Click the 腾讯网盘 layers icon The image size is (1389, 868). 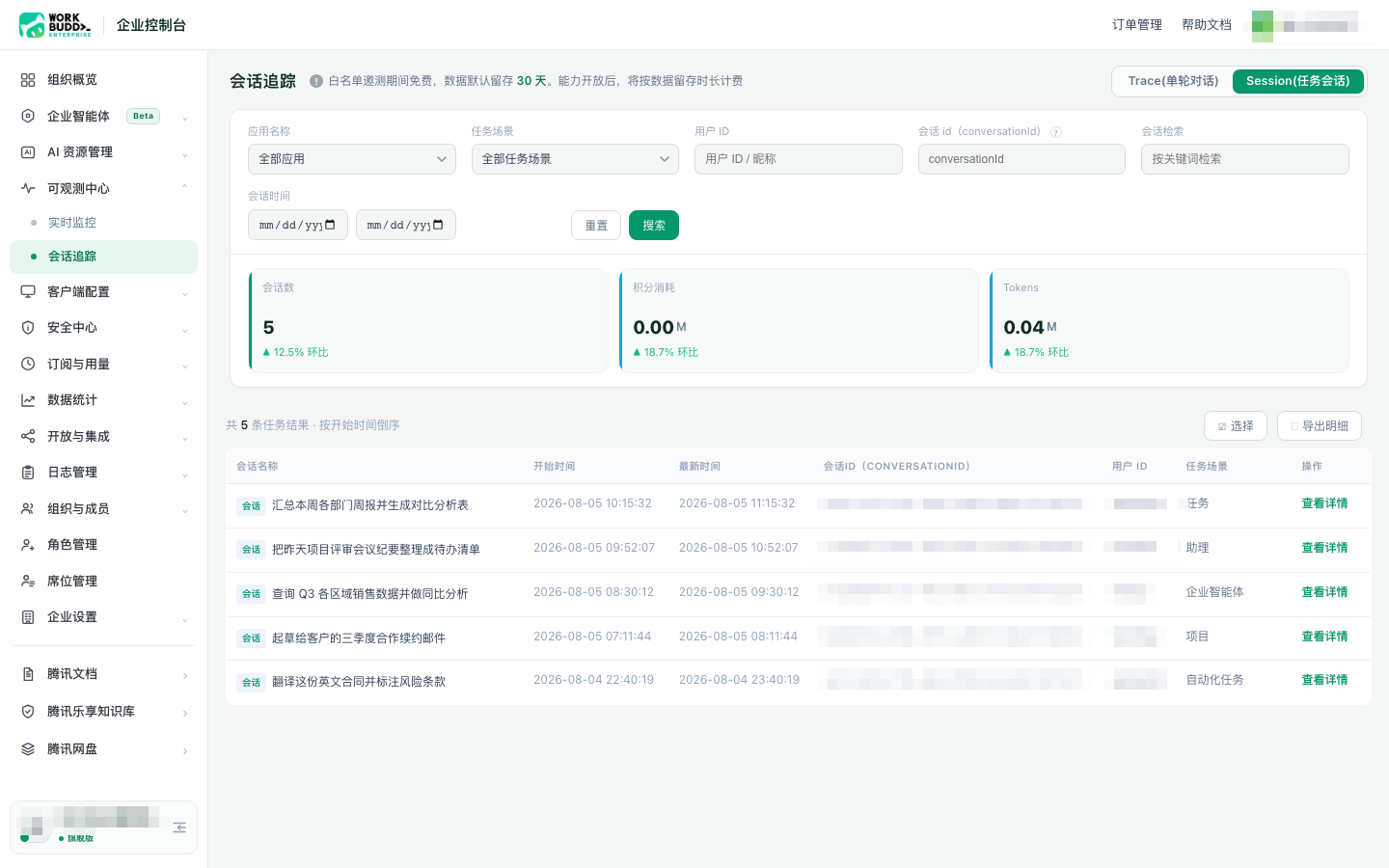pos(28,749)
